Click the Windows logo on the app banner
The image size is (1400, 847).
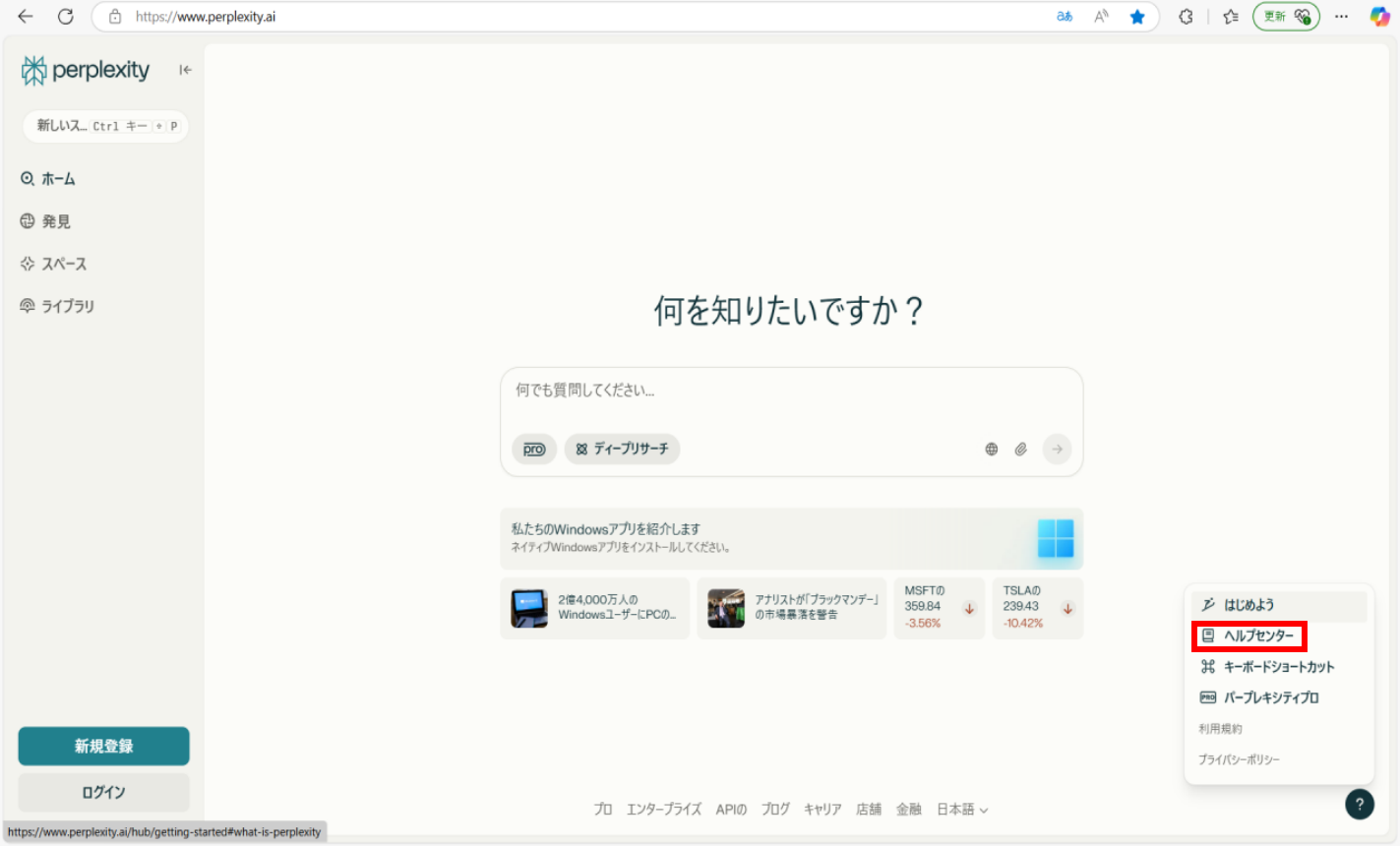(1056, 539)
